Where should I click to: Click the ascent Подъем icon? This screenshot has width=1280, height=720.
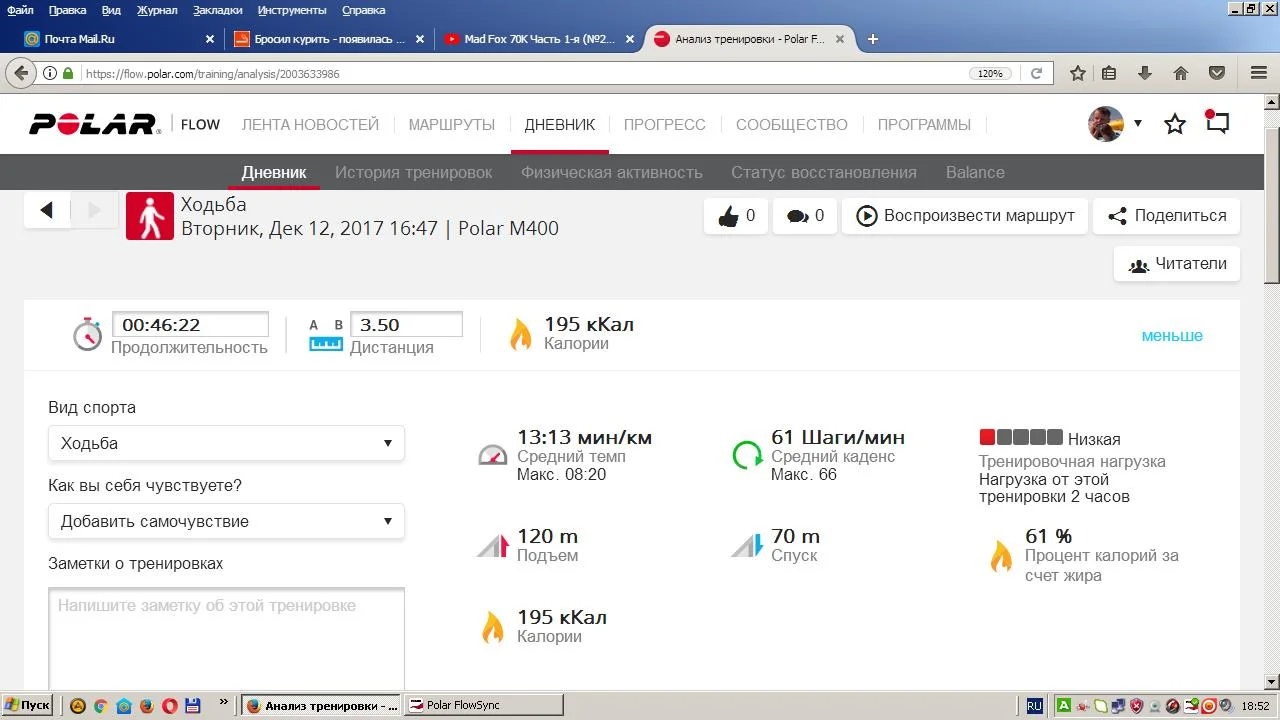click(493, 545)
